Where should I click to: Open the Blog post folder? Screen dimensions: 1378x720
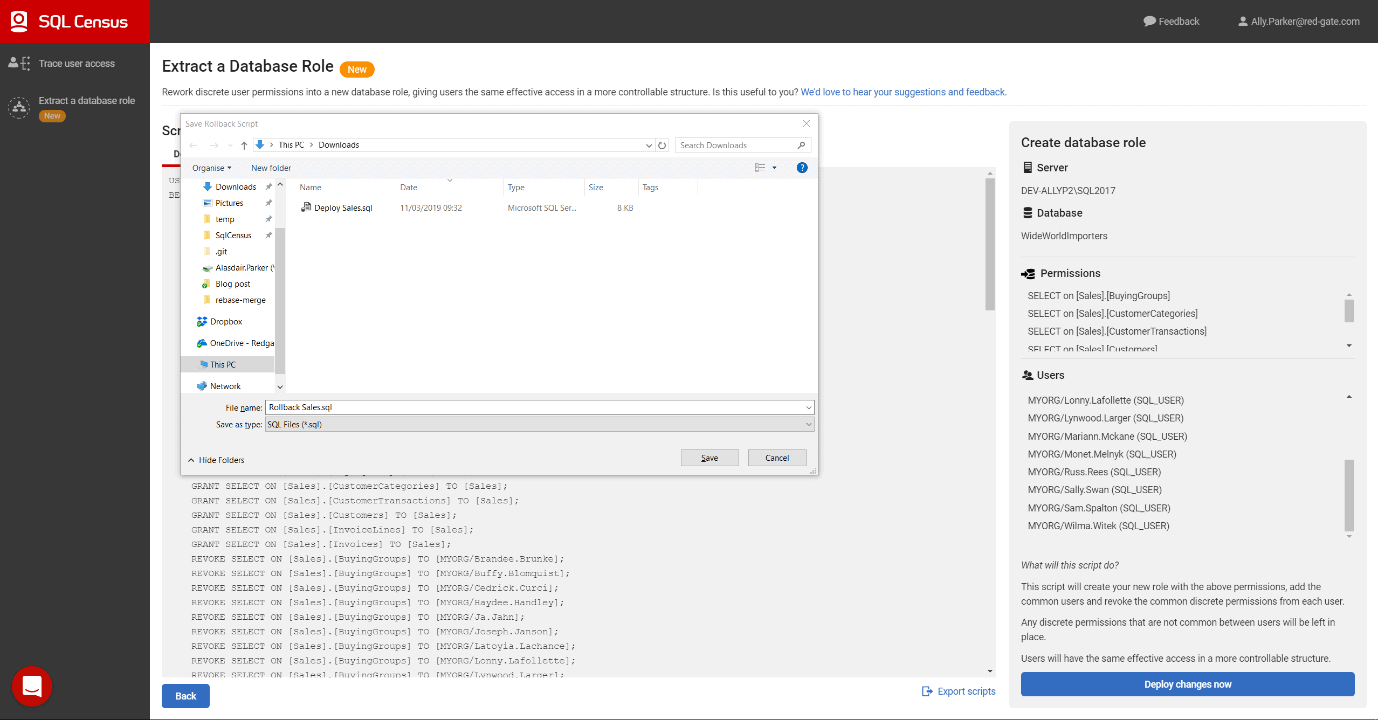[233, 284]
